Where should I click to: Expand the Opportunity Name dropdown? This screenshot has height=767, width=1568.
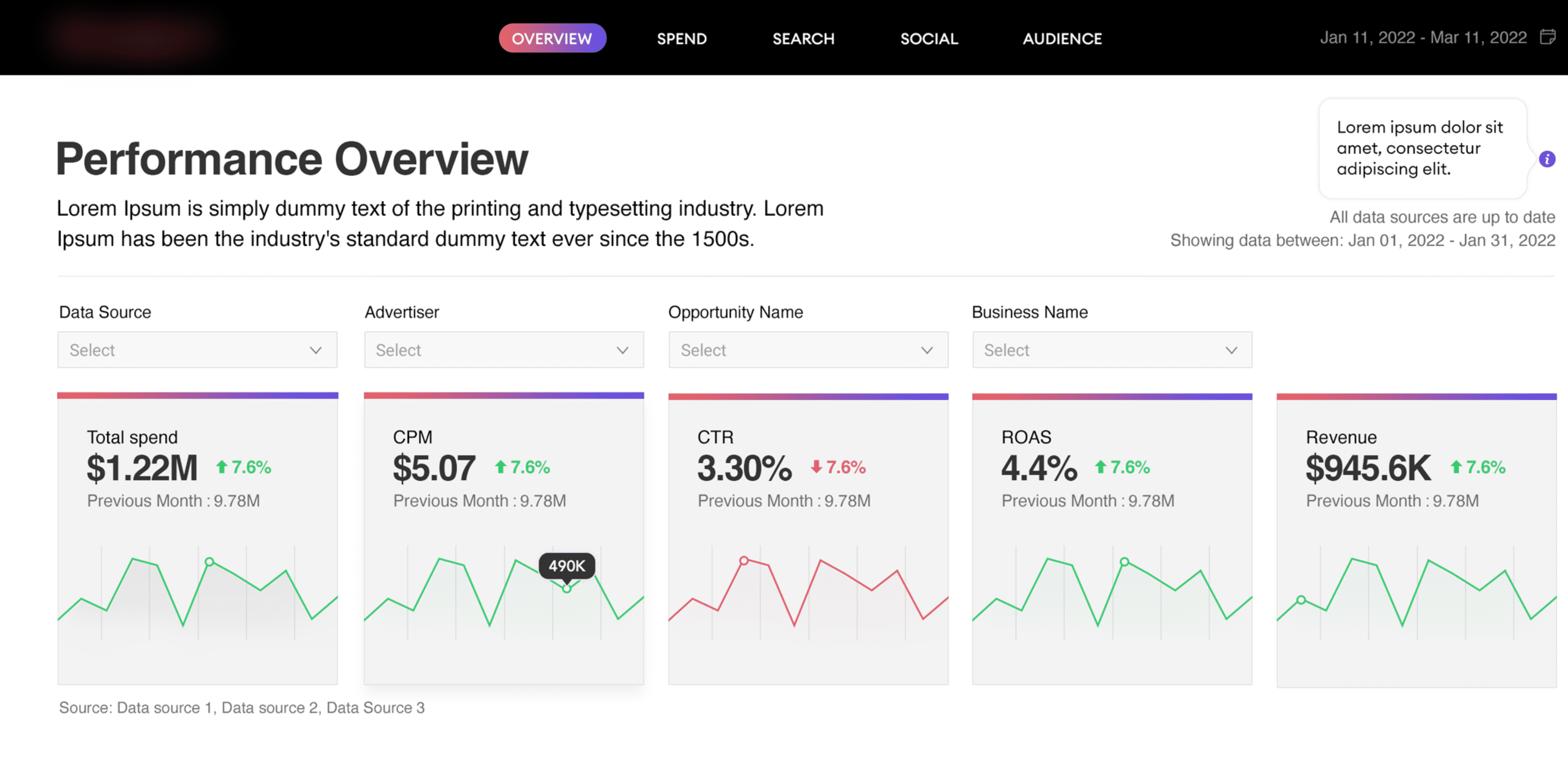pyautogui.click(x=808, y=350)
